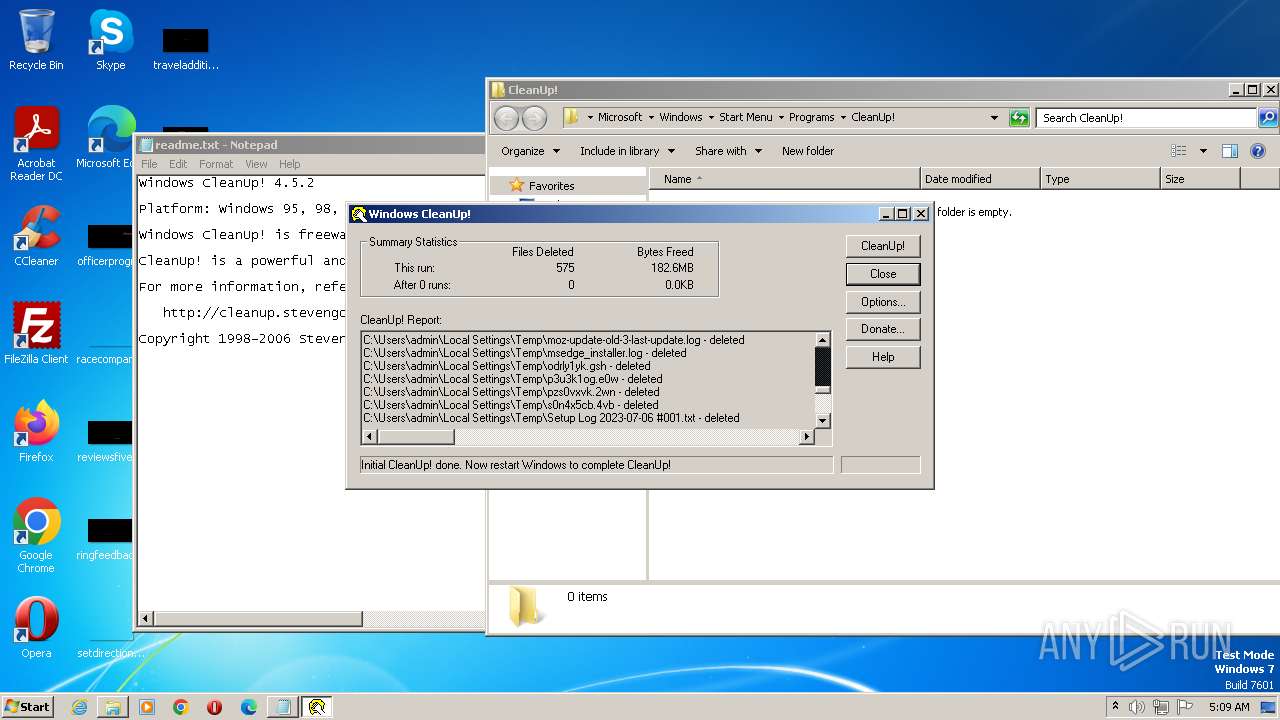Click the report horizontal scrollbar thumb
Viewport: 1280px width, 720px height.
click(x=416, y=437)
